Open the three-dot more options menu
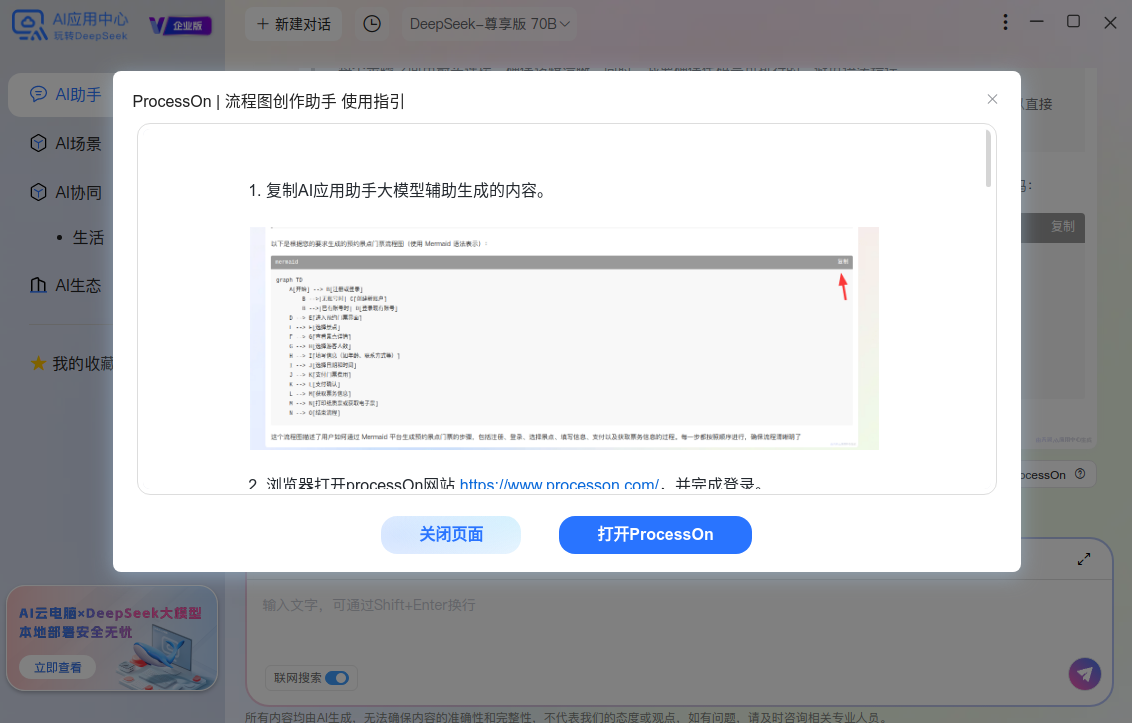The image size is (1132, 723). [x=1005, y=22]
